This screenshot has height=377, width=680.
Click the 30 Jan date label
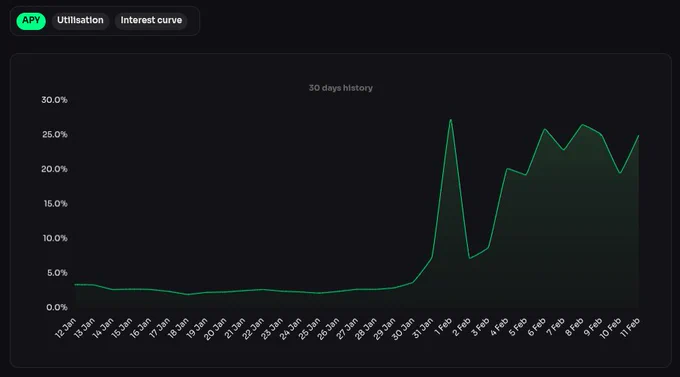tap(403, 329)
